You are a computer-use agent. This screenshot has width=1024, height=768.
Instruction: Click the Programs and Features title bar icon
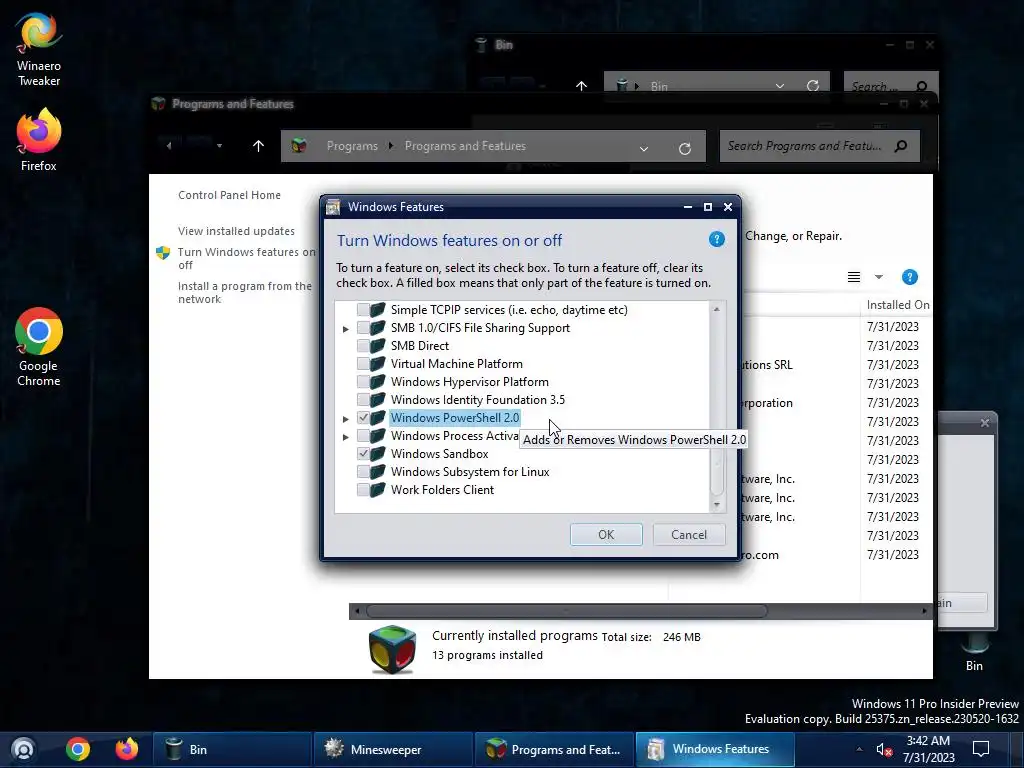pyautogui.click(x=158, y=104)
